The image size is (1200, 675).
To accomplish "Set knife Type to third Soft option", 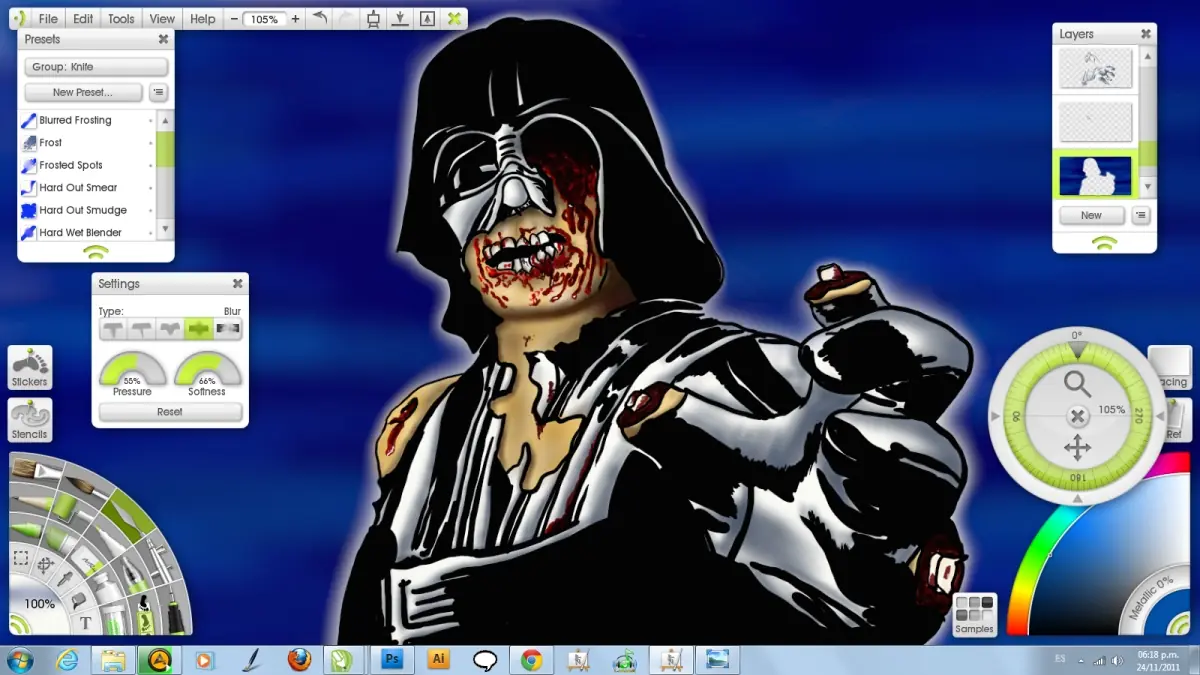I will click(x=170, y=328).
